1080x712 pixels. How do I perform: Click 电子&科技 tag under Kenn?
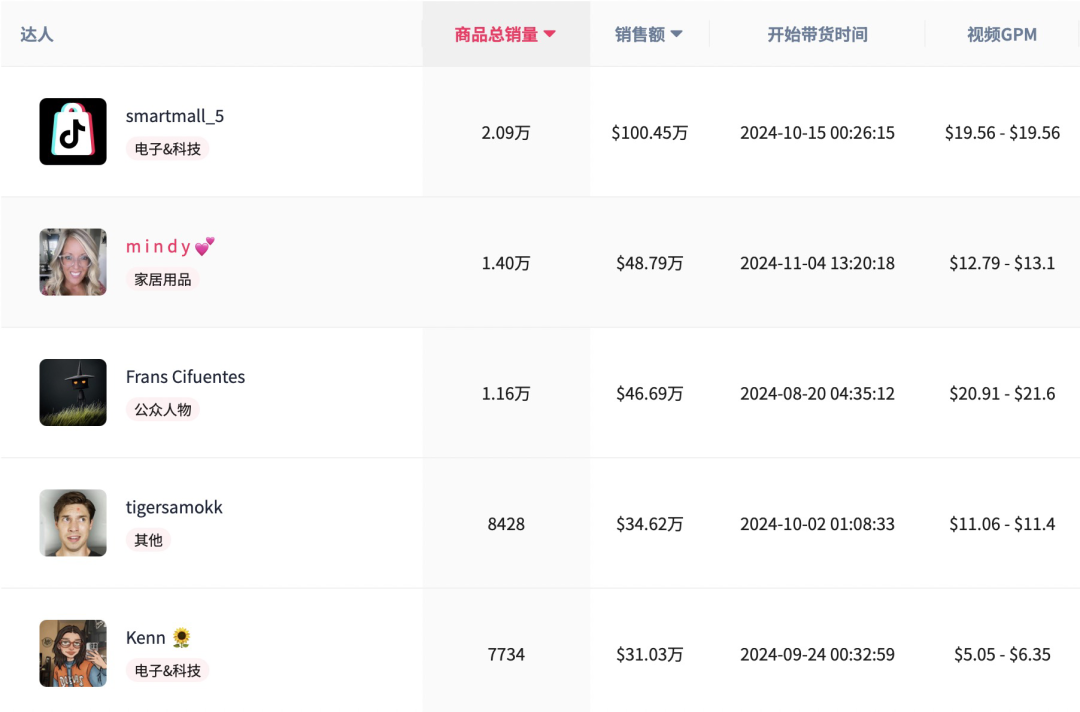point(167,671)
